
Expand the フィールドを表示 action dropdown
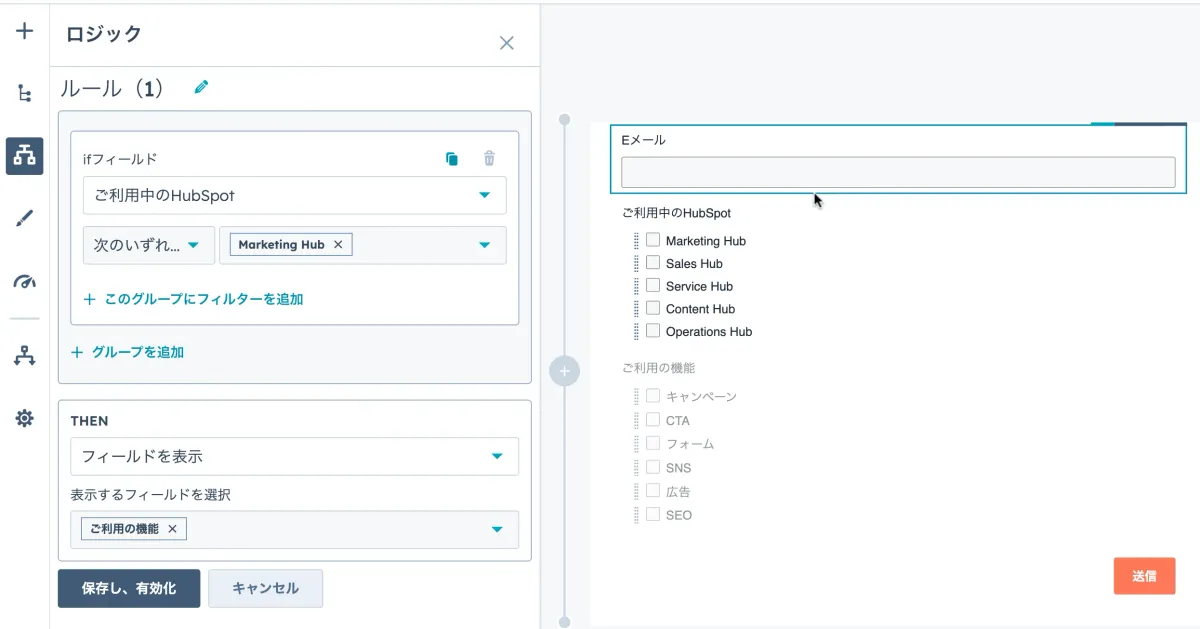point(294,456)
